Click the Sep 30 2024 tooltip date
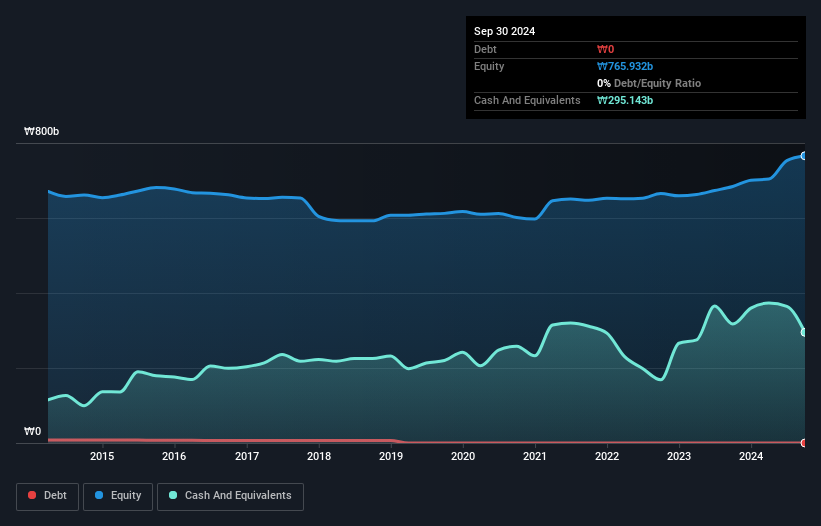Image resolution: width=821 pixels, height=526 pixels. coord(504,31)
